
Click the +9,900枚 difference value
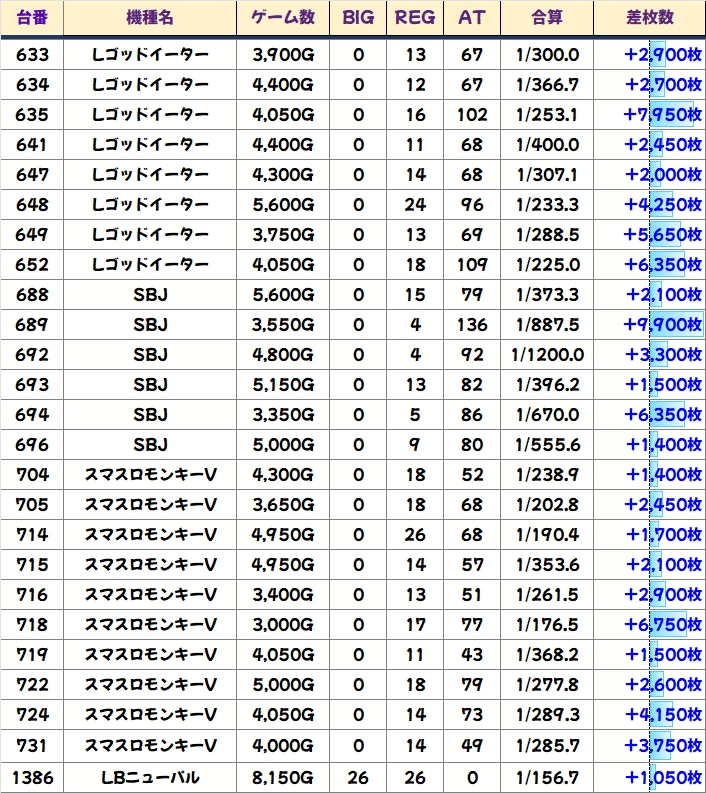click(663, 325)
